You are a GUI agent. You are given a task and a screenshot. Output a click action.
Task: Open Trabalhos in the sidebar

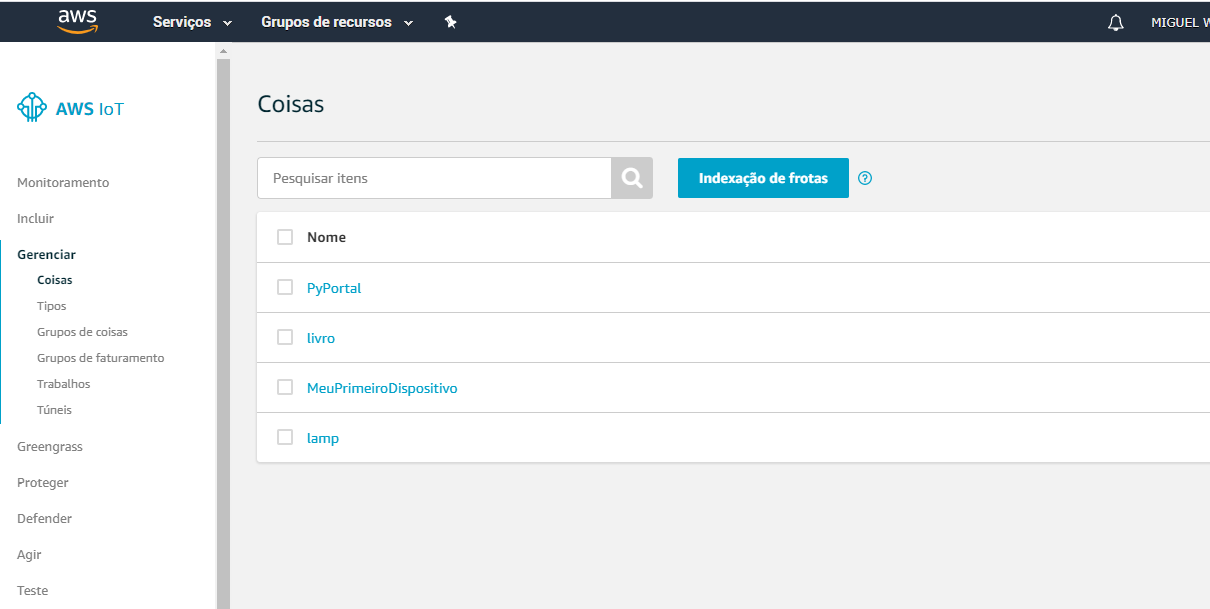pyautogui.click(x=64, y=384)
